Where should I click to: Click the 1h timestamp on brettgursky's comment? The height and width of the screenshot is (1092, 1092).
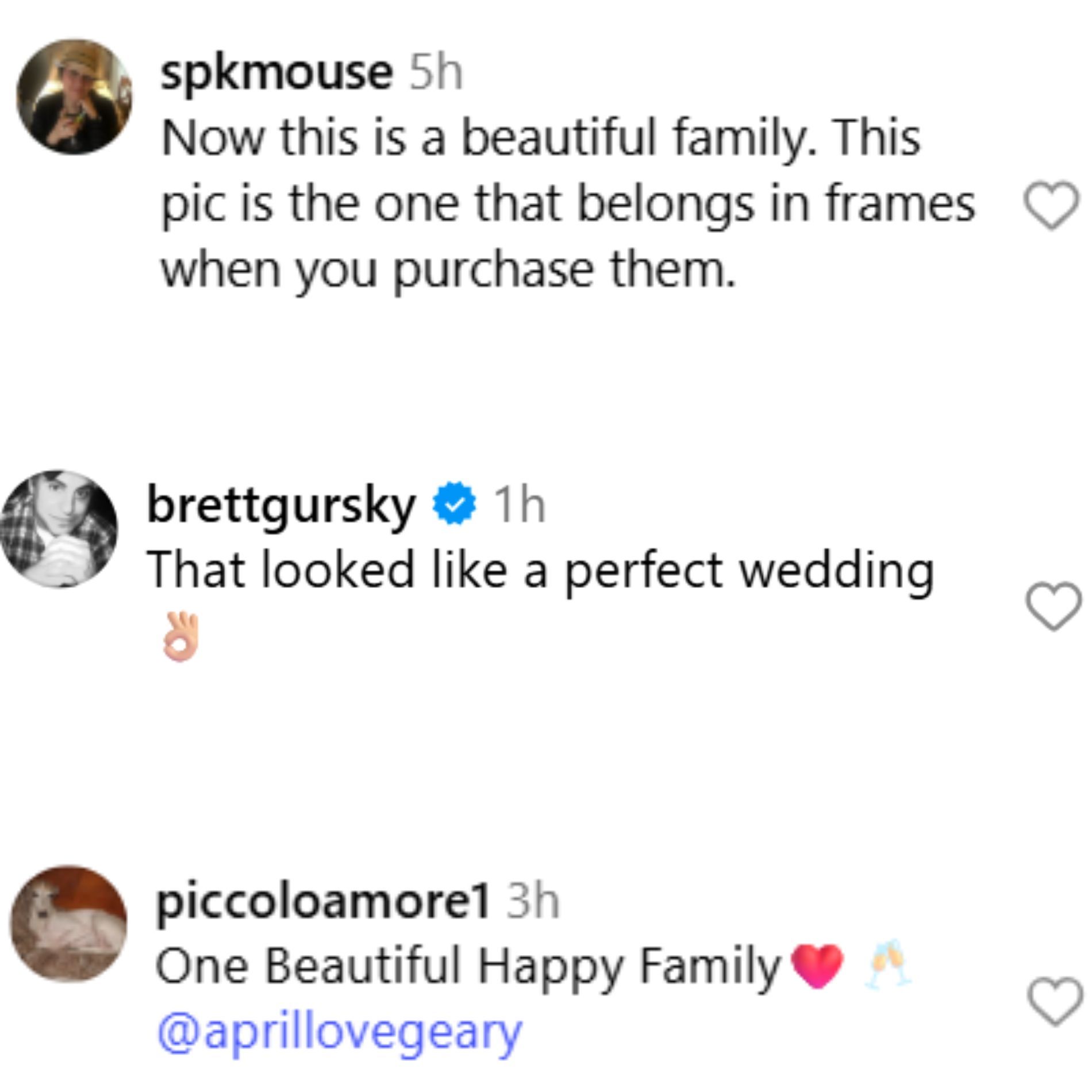click(x=520, y=506)
